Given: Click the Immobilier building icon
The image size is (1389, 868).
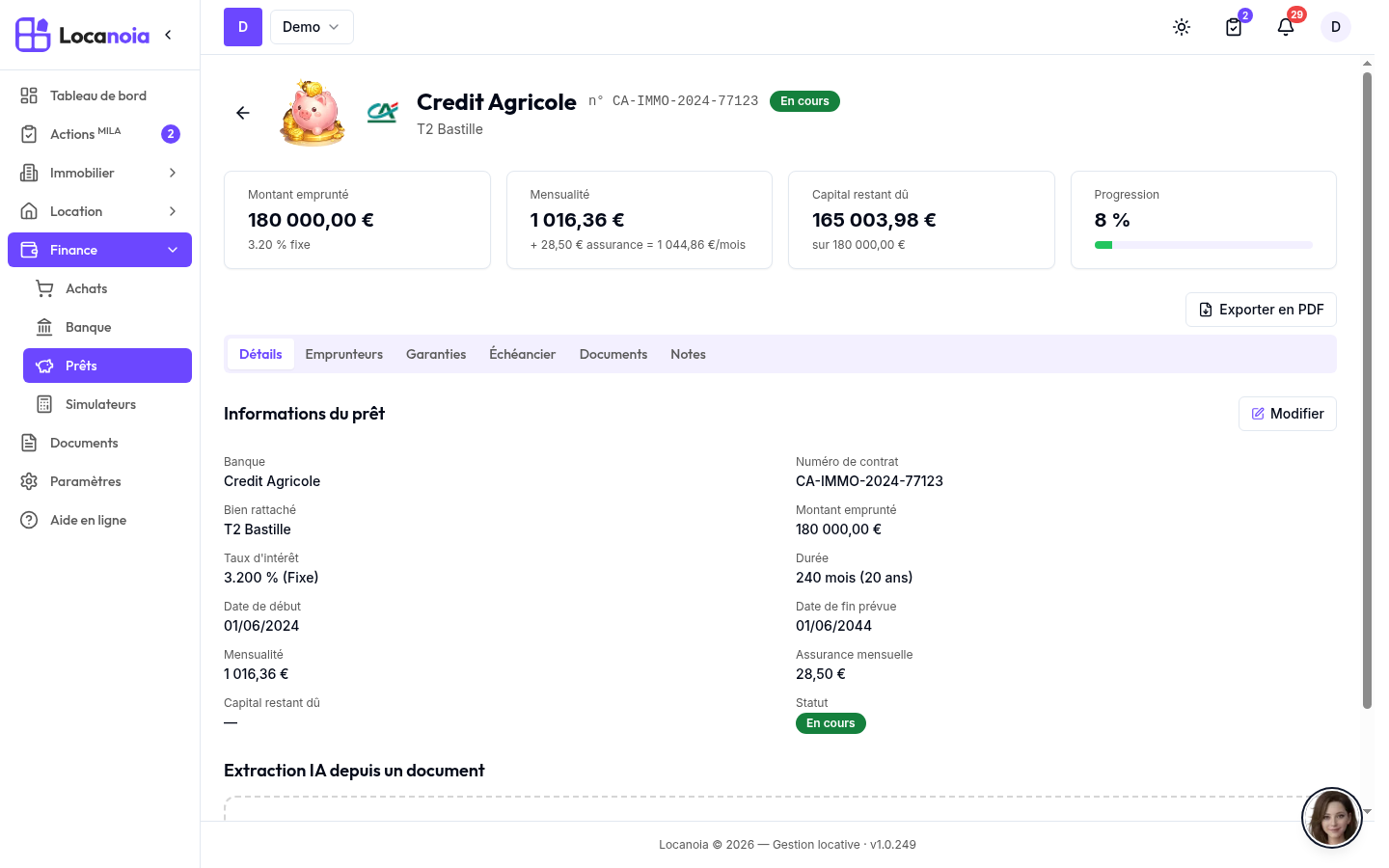Looking at the screenshot, I should tap(29, 173).
